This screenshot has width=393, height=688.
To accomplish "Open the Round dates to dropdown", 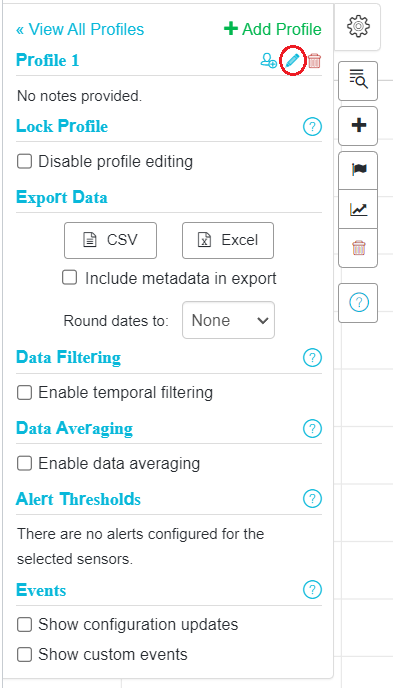I will [229, 320].
